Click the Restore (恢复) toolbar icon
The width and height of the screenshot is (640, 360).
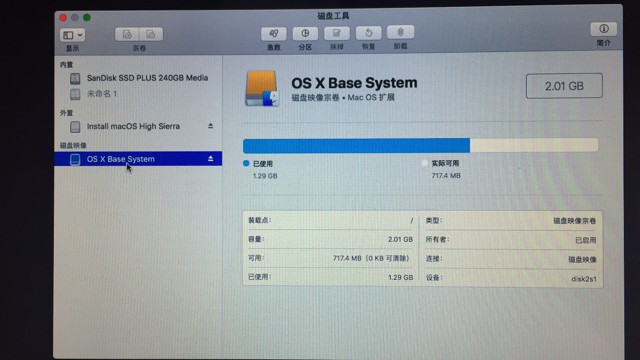(x=368, y=33)
